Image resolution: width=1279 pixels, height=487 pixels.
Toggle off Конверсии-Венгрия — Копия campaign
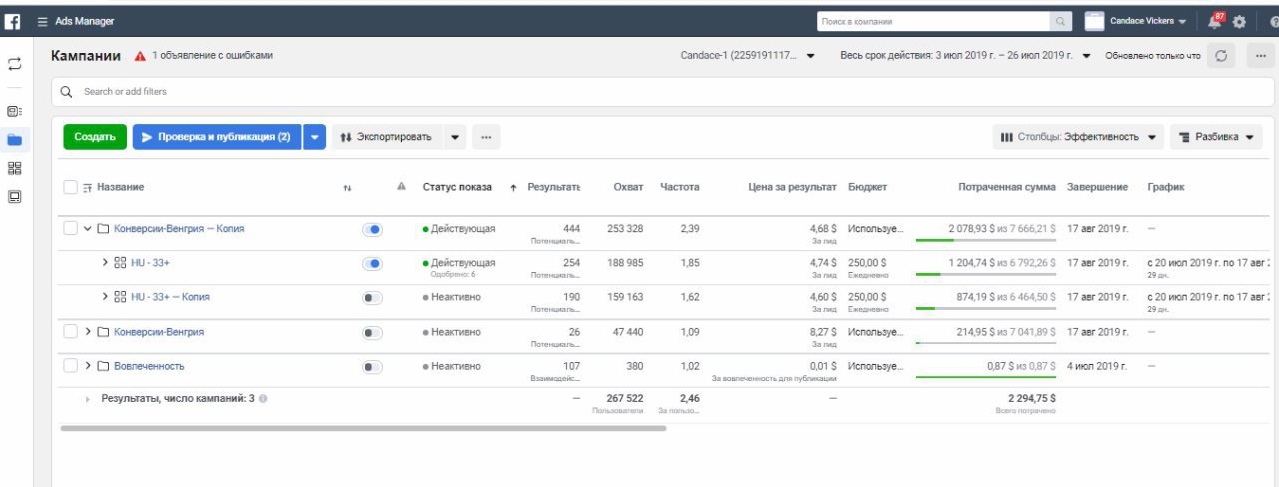tap(372, 229)
